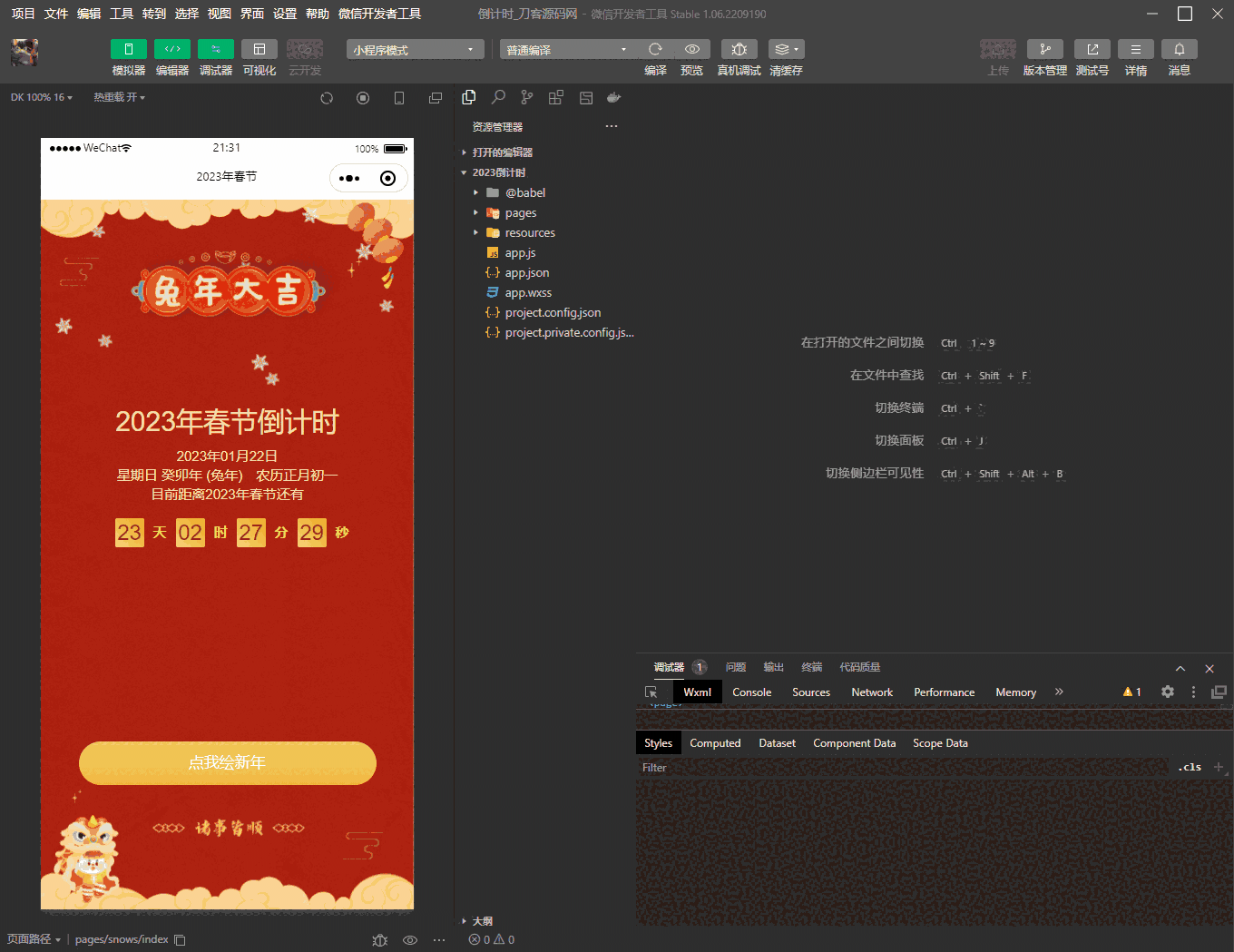The width and height of the screenshot is (1234, 952).
Task: Click the Details (详情) button
Action: (1135, 49)
